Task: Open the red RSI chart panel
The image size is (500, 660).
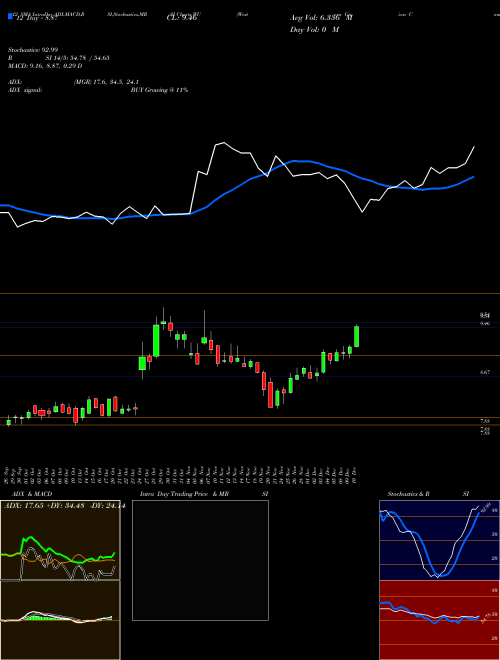Action: point(439,620)
